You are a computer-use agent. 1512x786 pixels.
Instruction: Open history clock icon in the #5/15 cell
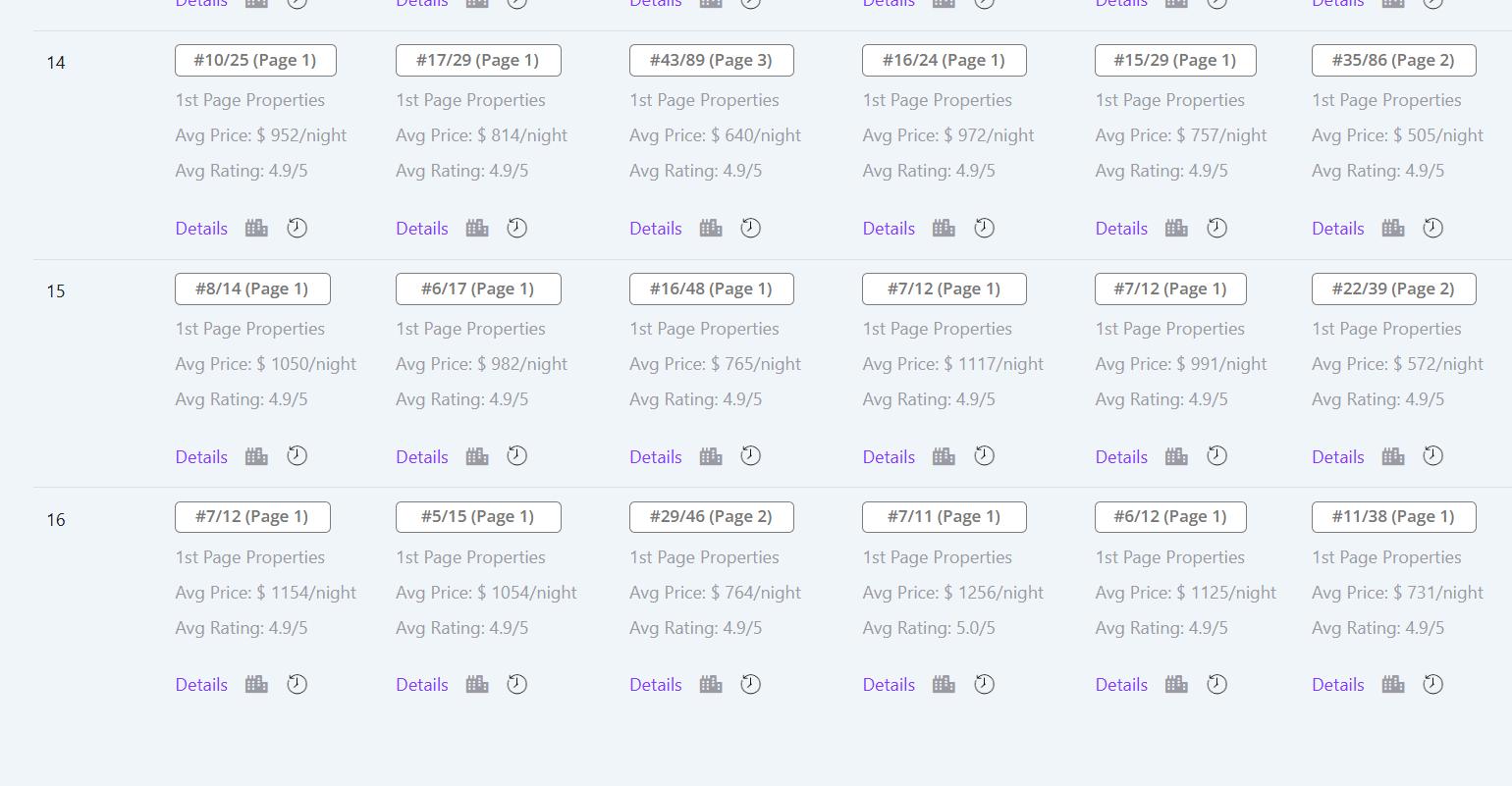click(516, 684)
